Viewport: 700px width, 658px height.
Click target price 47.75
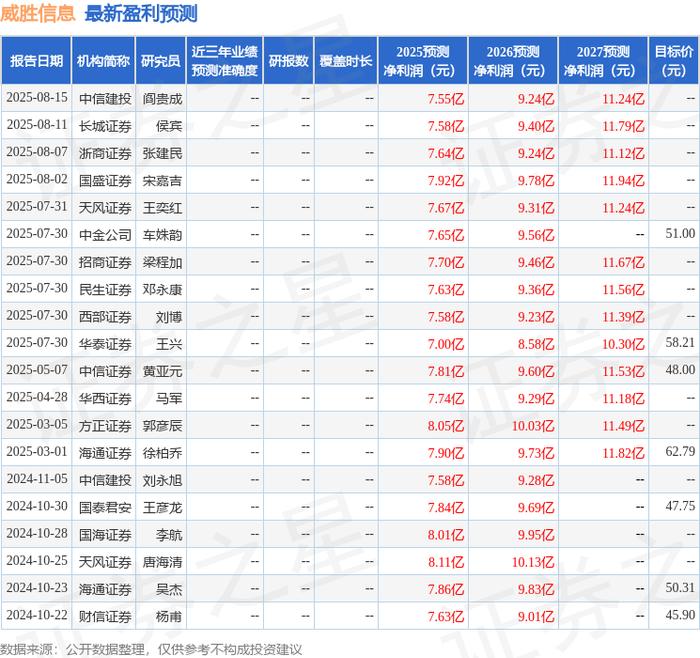coord(680,506)
